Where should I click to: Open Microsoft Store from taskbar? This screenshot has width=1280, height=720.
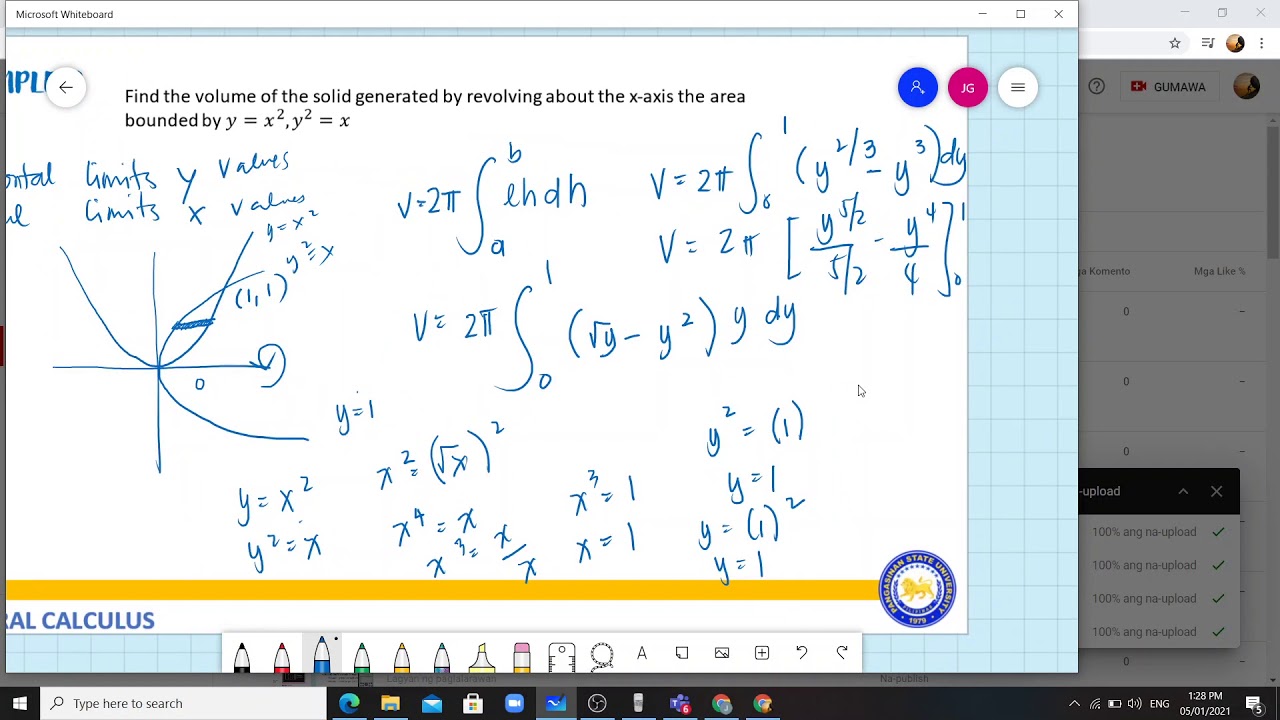tap(473, 703)
